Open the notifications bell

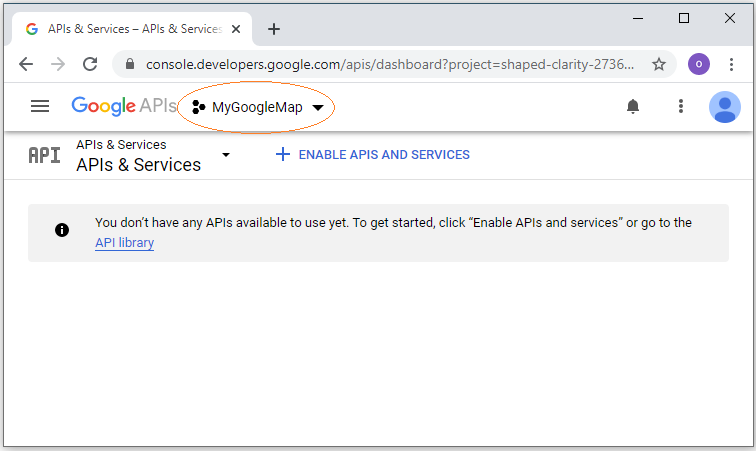pyautogui.click(x=633, y=106)
